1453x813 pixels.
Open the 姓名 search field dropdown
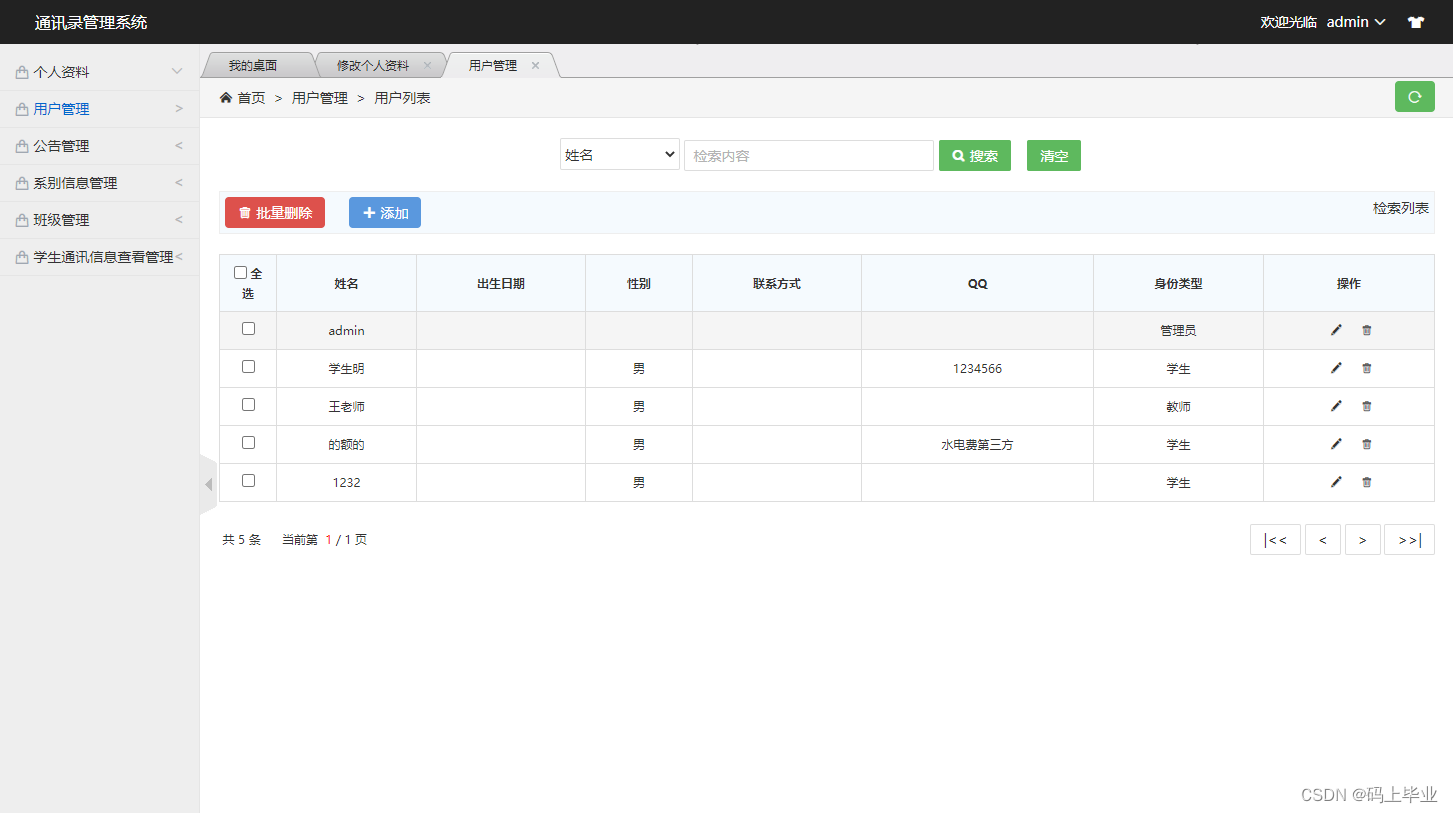pos(619,155)
